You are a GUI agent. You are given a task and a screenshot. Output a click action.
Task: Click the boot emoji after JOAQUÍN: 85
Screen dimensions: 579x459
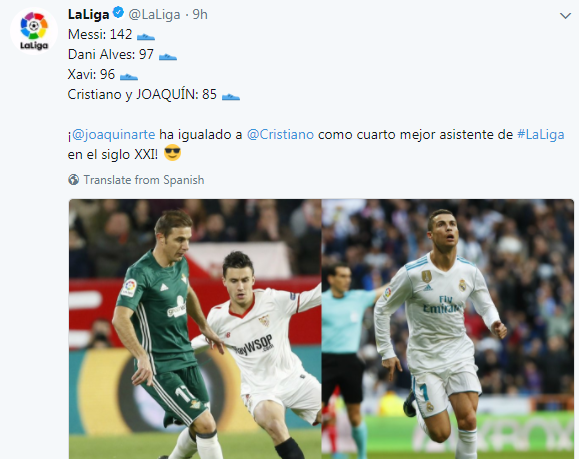point(231,97)
